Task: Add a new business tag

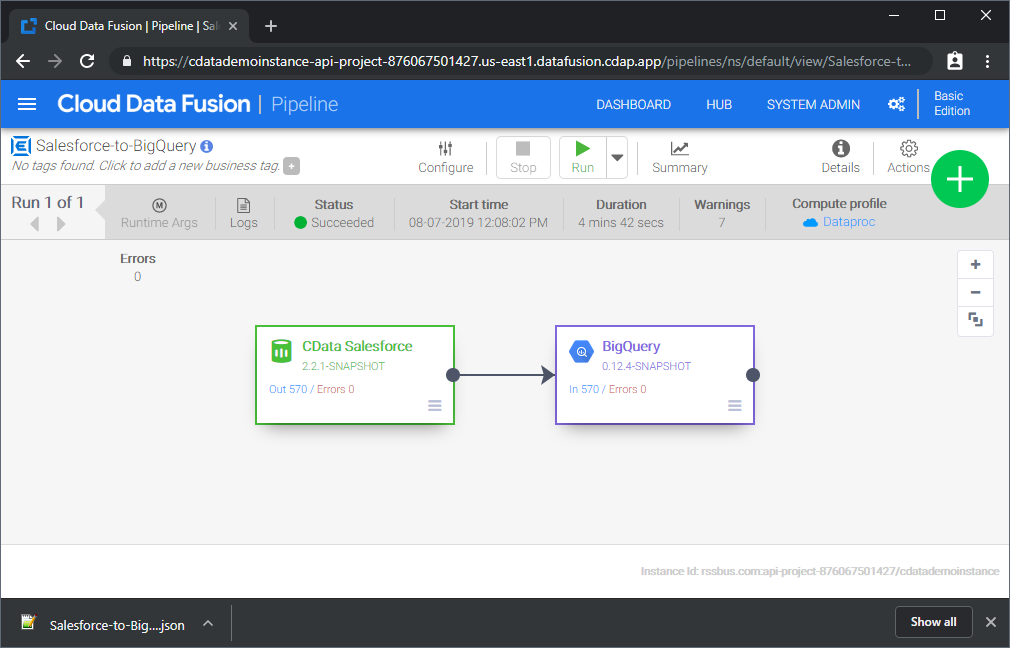Action: point(291,166)
